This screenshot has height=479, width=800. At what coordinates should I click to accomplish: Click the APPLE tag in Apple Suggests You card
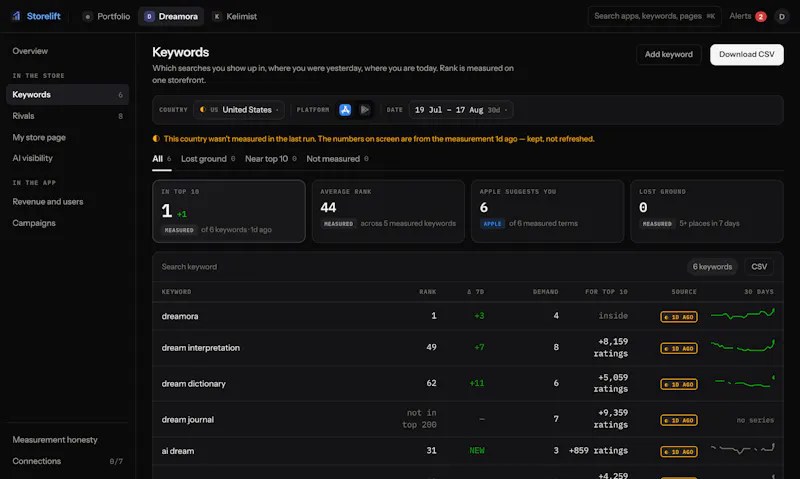pos(492,223)
